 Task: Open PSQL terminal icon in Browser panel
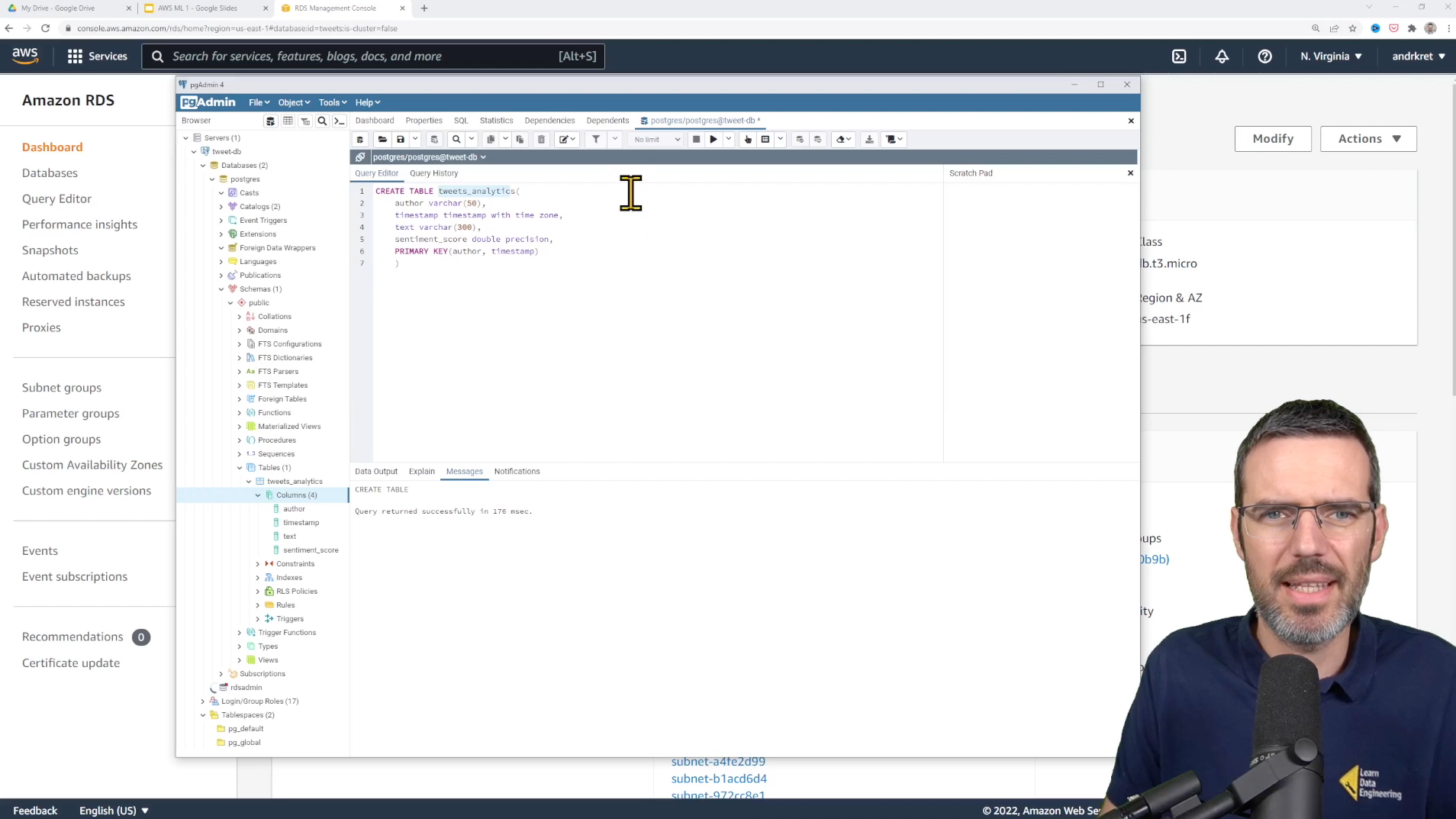340,121
